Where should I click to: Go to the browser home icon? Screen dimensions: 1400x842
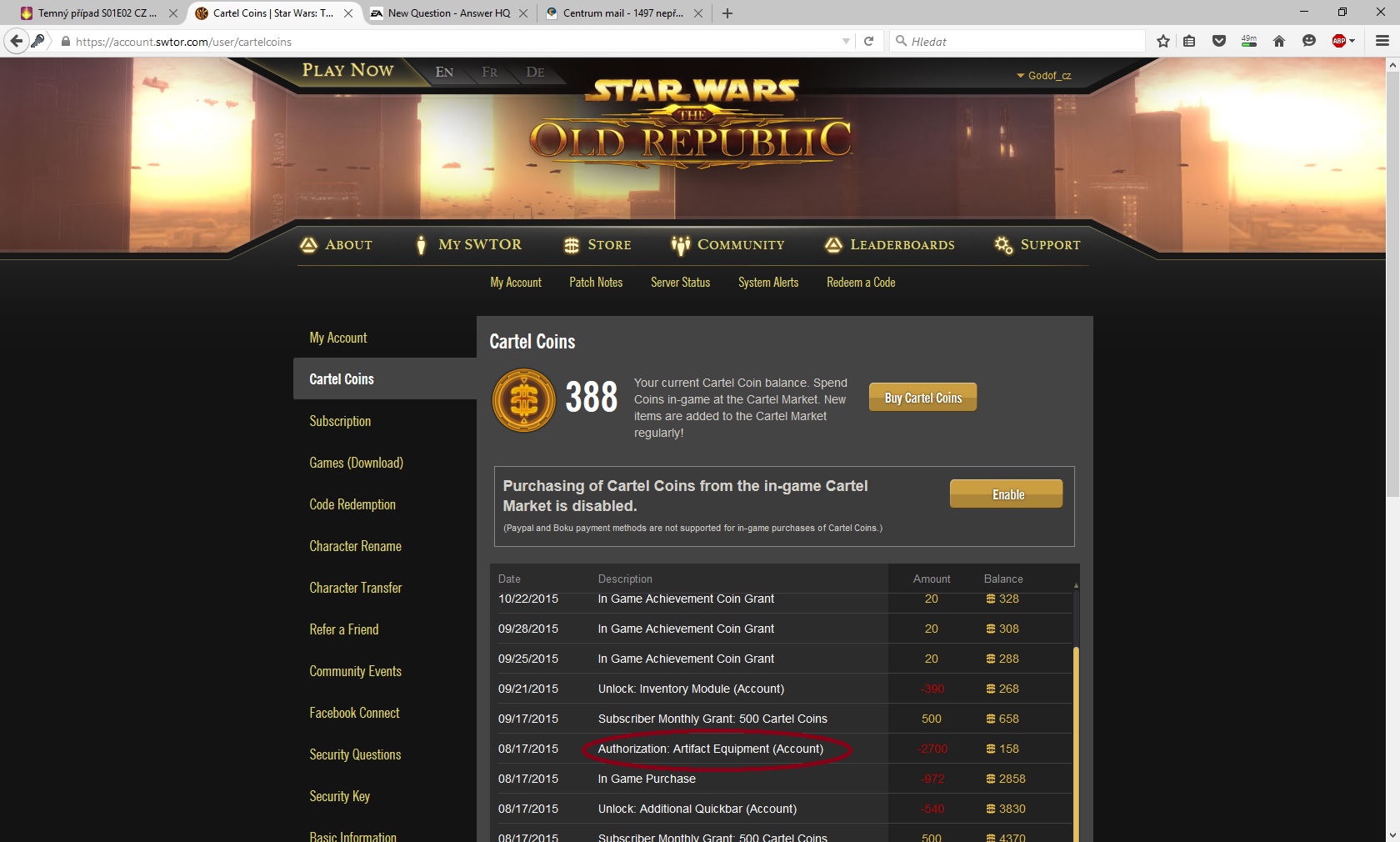pos(1279,41)
